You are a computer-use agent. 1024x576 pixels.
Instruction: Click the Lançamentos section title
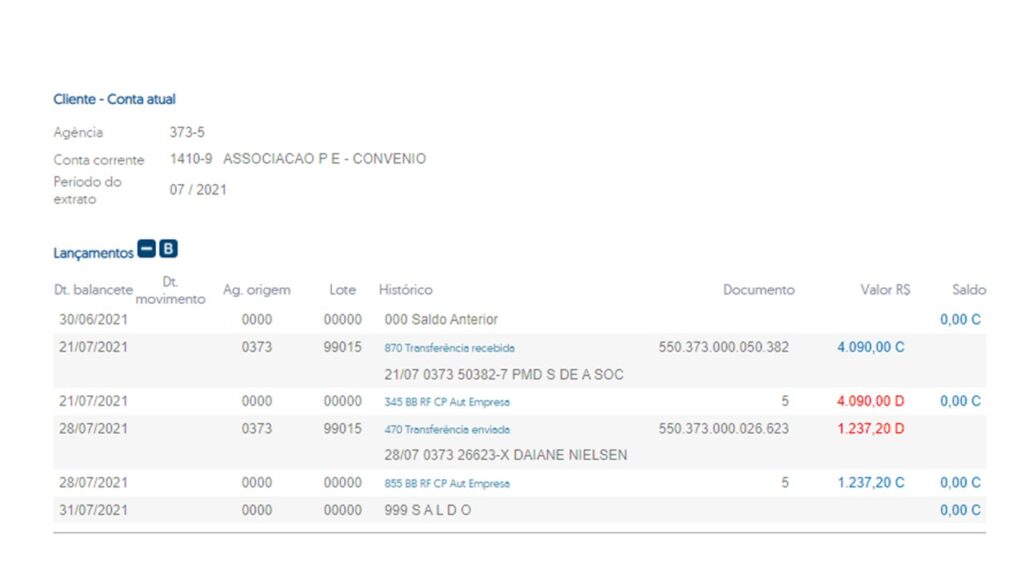(x=93, y=253)
